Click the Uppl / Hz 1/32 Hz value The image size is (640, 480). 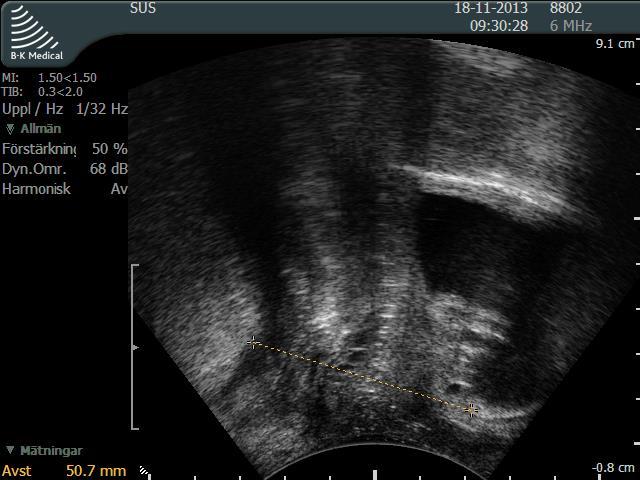[64, 109]
